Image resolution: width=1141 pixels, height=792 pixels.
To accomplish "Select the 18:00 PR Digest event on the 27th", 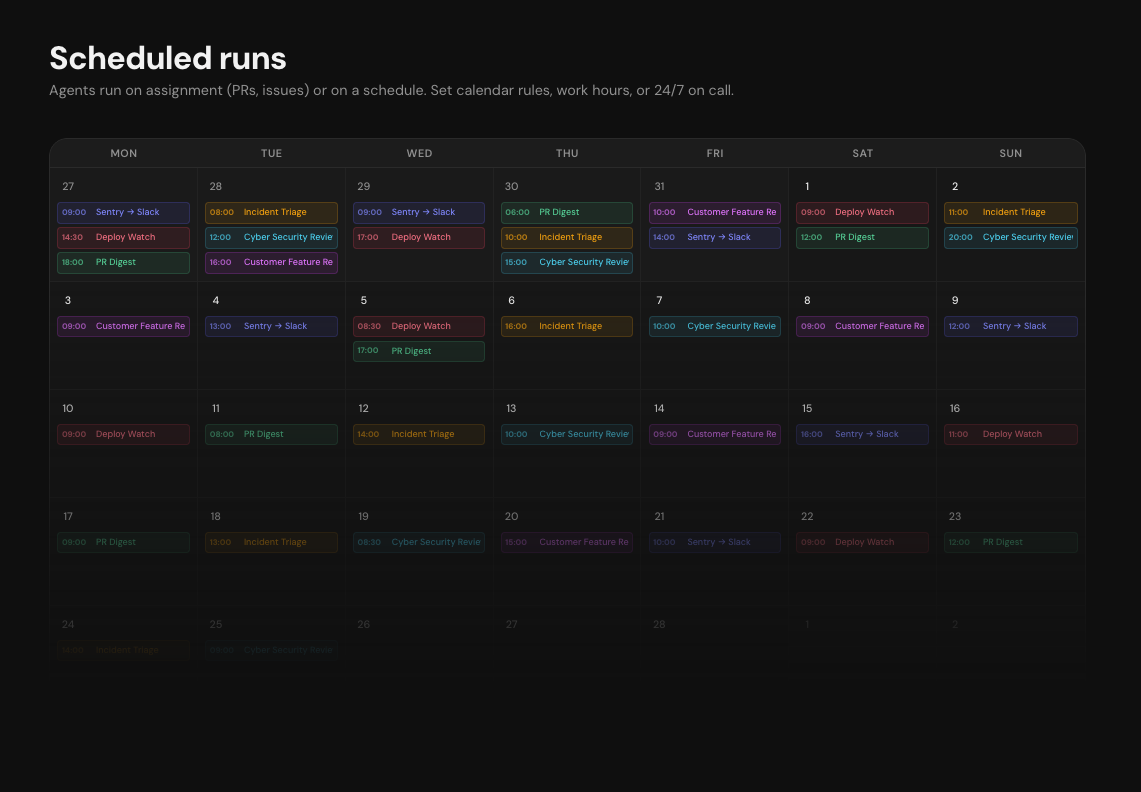I will (123, 262).
